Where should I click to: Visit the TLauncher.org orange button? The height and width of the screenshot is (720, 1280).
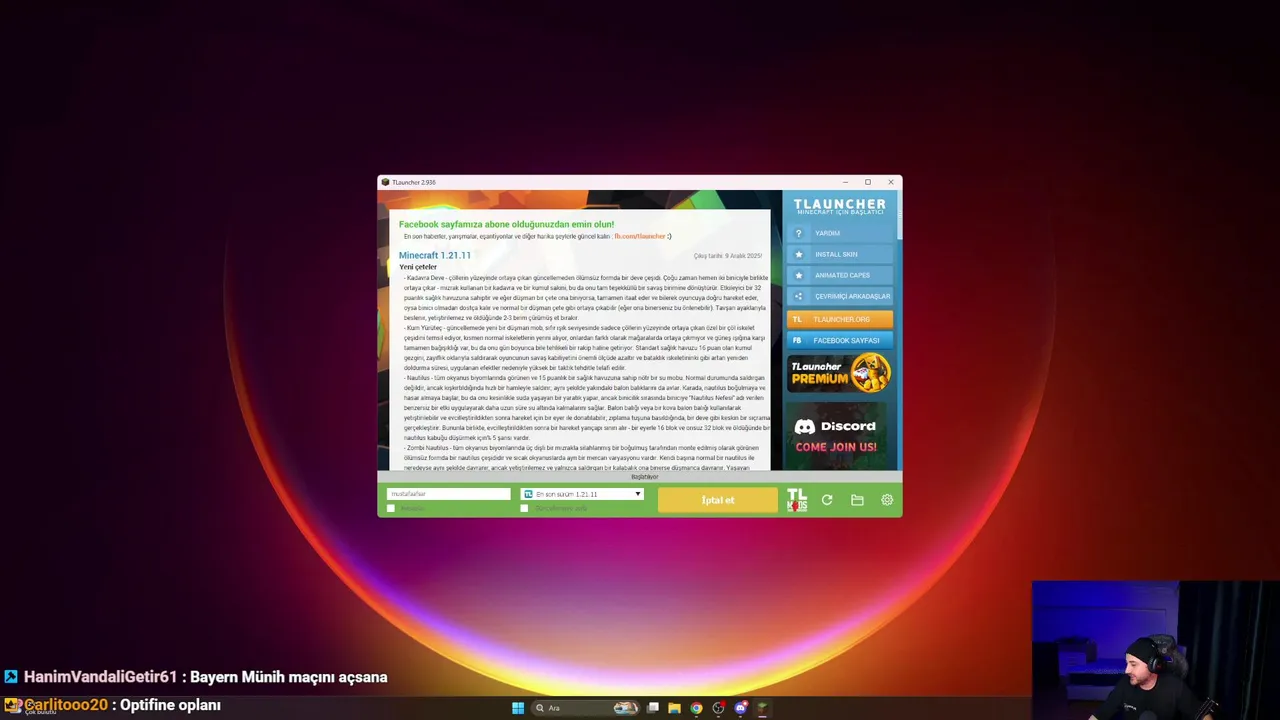click(x=840, y=319)
